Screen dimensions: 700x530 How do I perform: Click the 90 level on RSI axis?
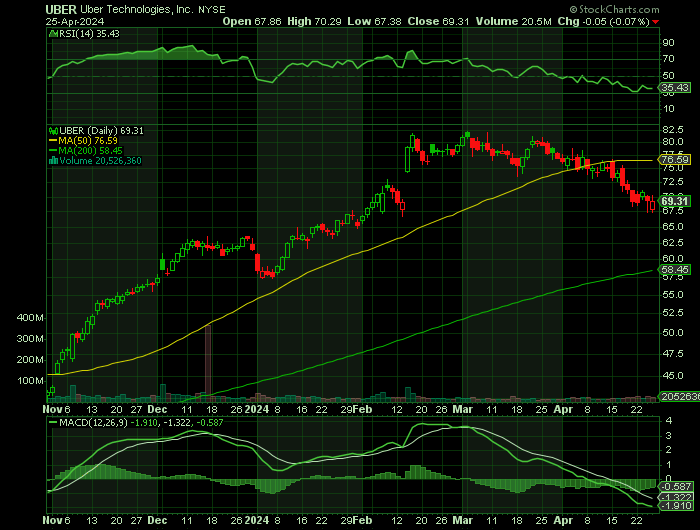click(669, 43)
